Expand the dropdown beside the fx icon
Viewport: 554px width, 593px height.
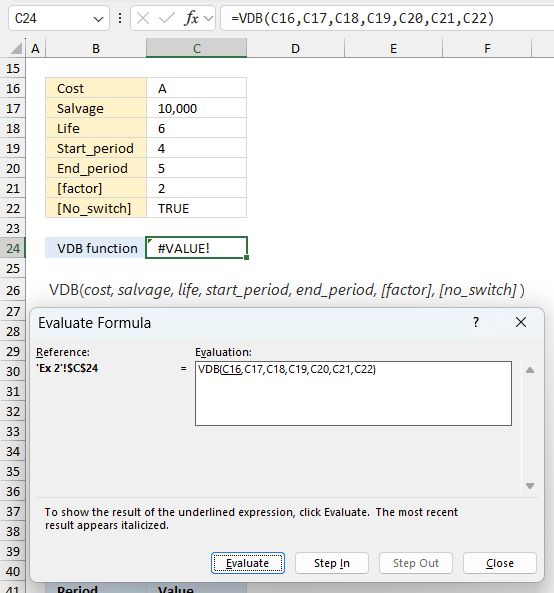point(208,18)
